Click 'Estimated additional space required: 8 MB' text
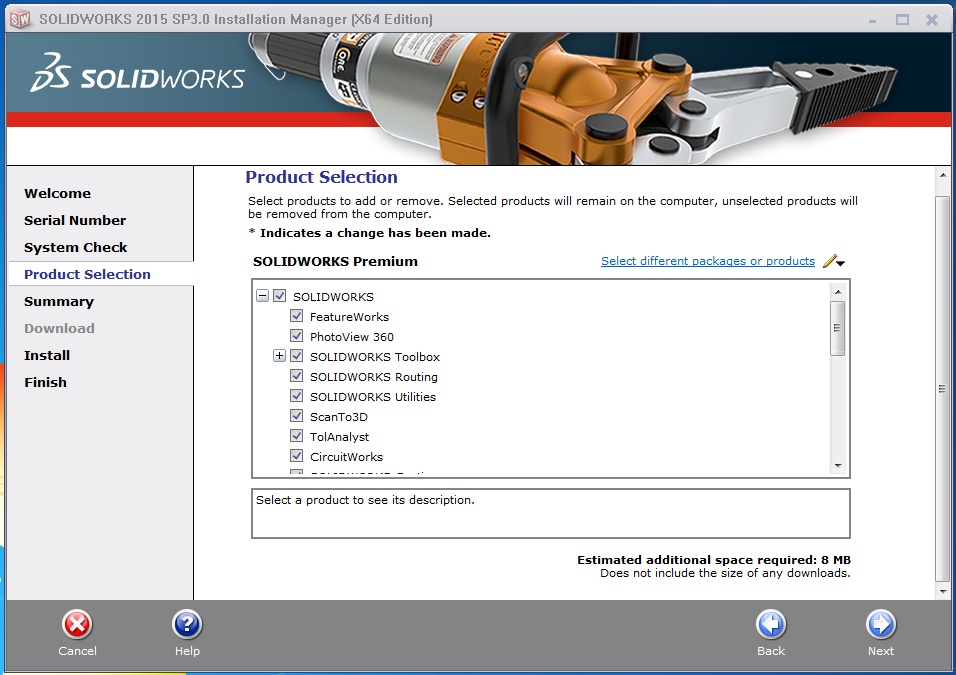The height and width of the screenshot is (675, 956). (714, 560)
